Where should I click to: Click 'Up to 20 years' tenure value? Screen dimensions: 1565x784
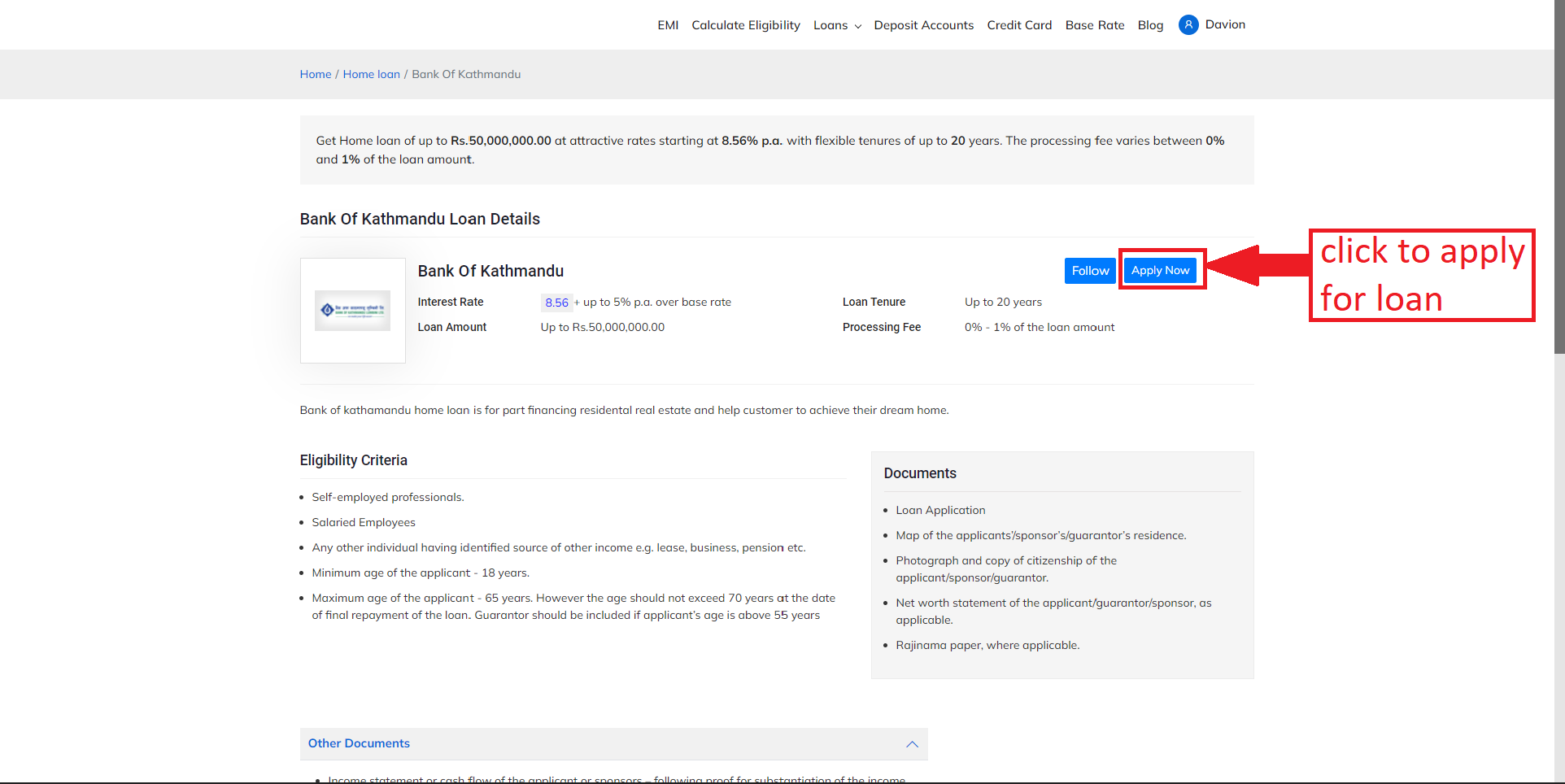1003,302
